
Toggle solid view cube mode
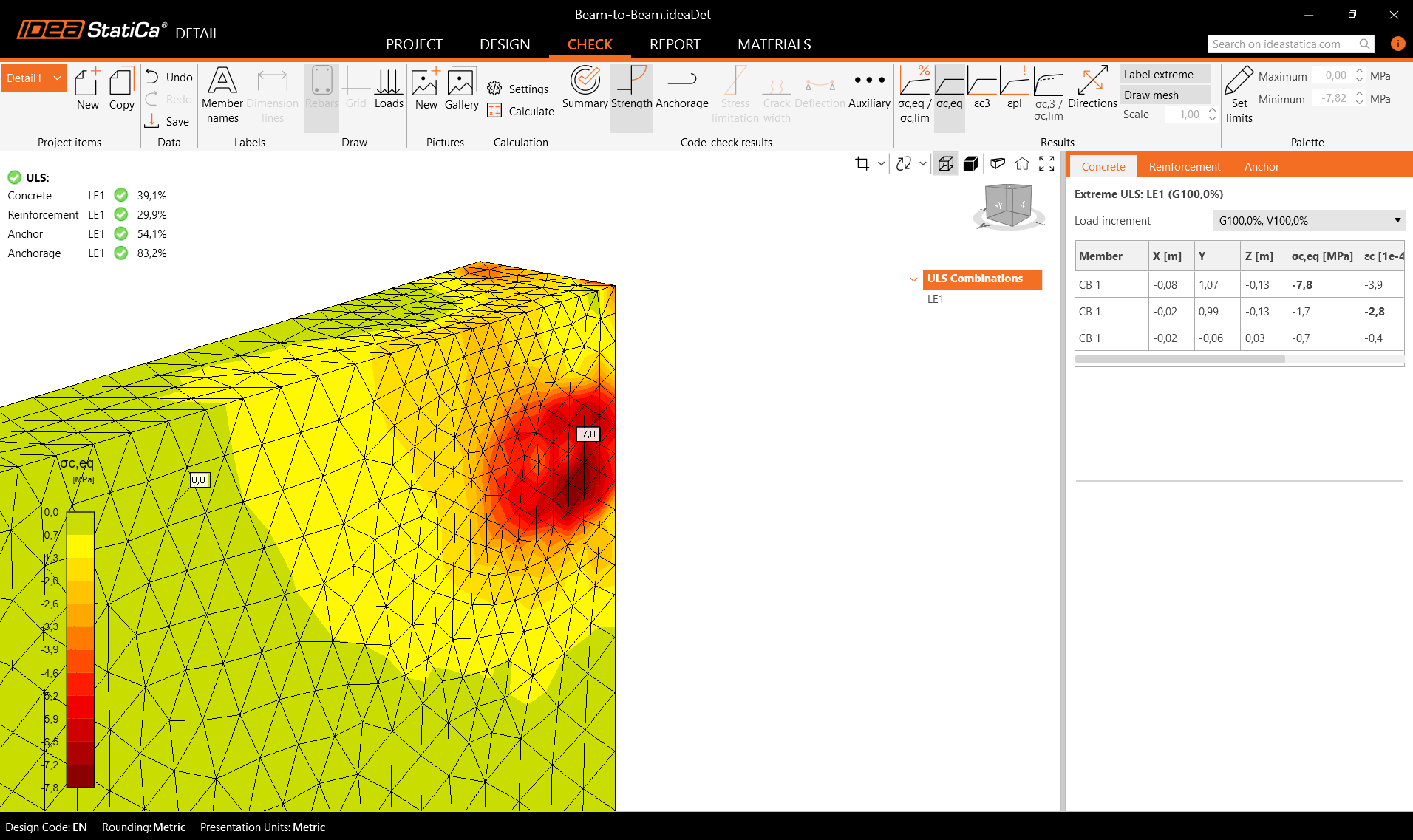pyautogui.click(x=971, y=164)
